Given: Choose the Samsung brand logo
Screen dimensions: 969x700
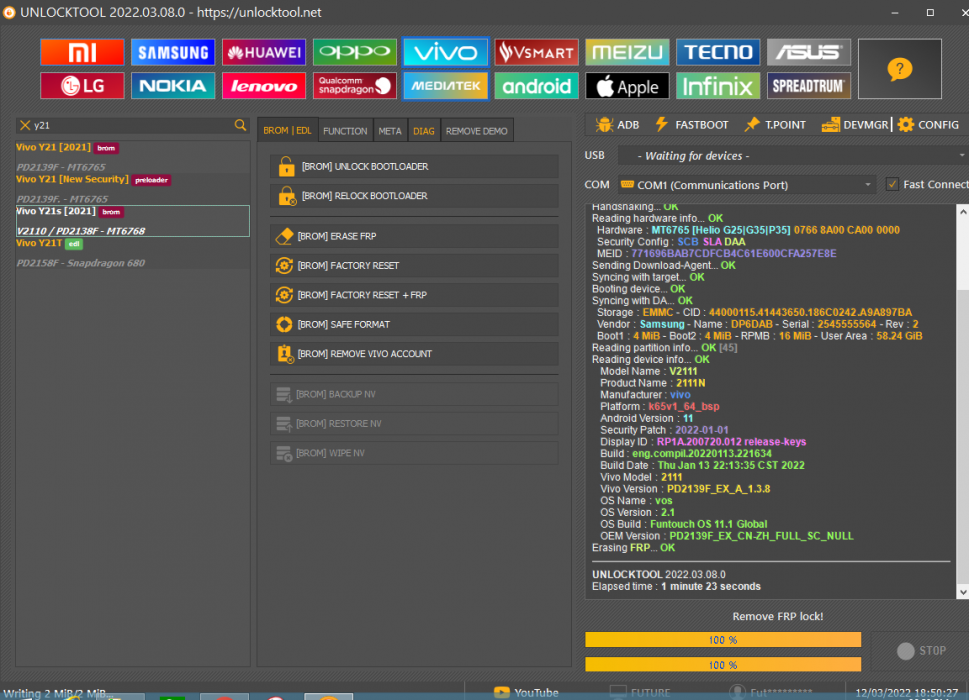Looking at the screenshot, I should tap(172, 53).
